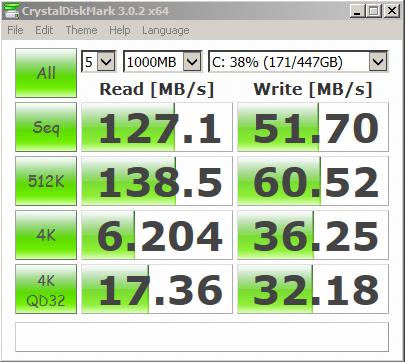
Task: Open the File menu
Action: [x=15, y=30]
